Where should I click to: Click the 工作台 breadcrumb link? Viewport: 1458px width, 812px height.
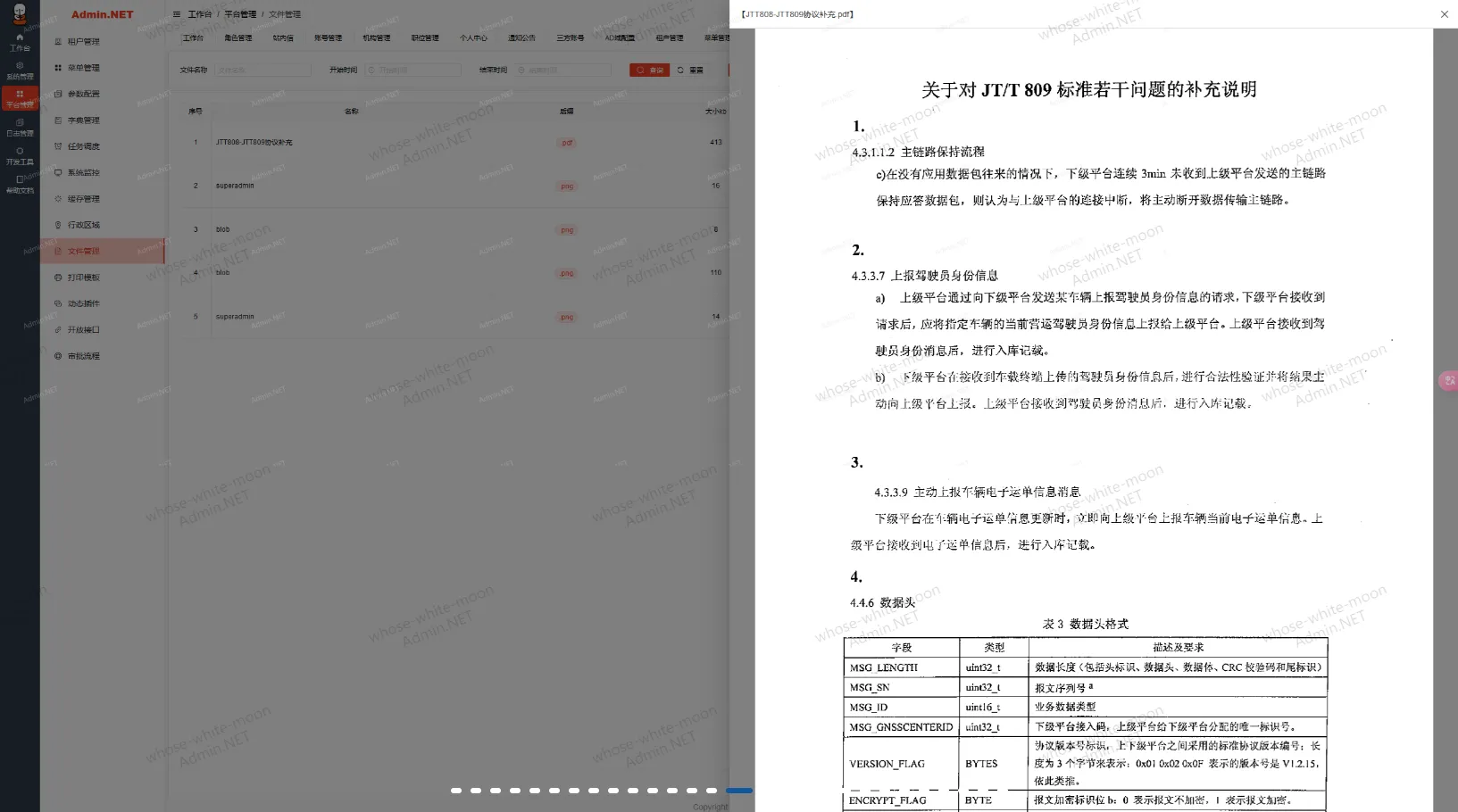click(200, 14)
